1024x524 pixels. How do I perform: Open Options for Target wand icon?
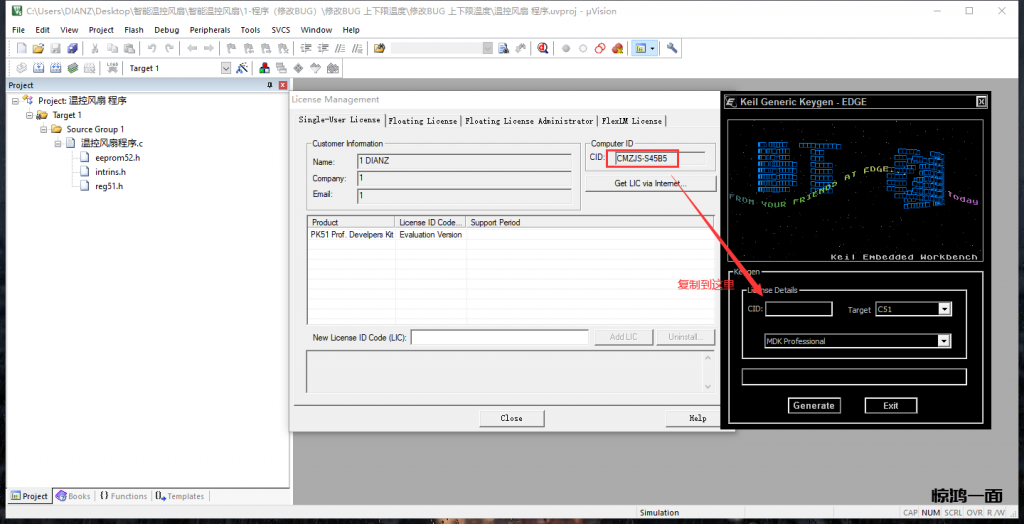243,68
